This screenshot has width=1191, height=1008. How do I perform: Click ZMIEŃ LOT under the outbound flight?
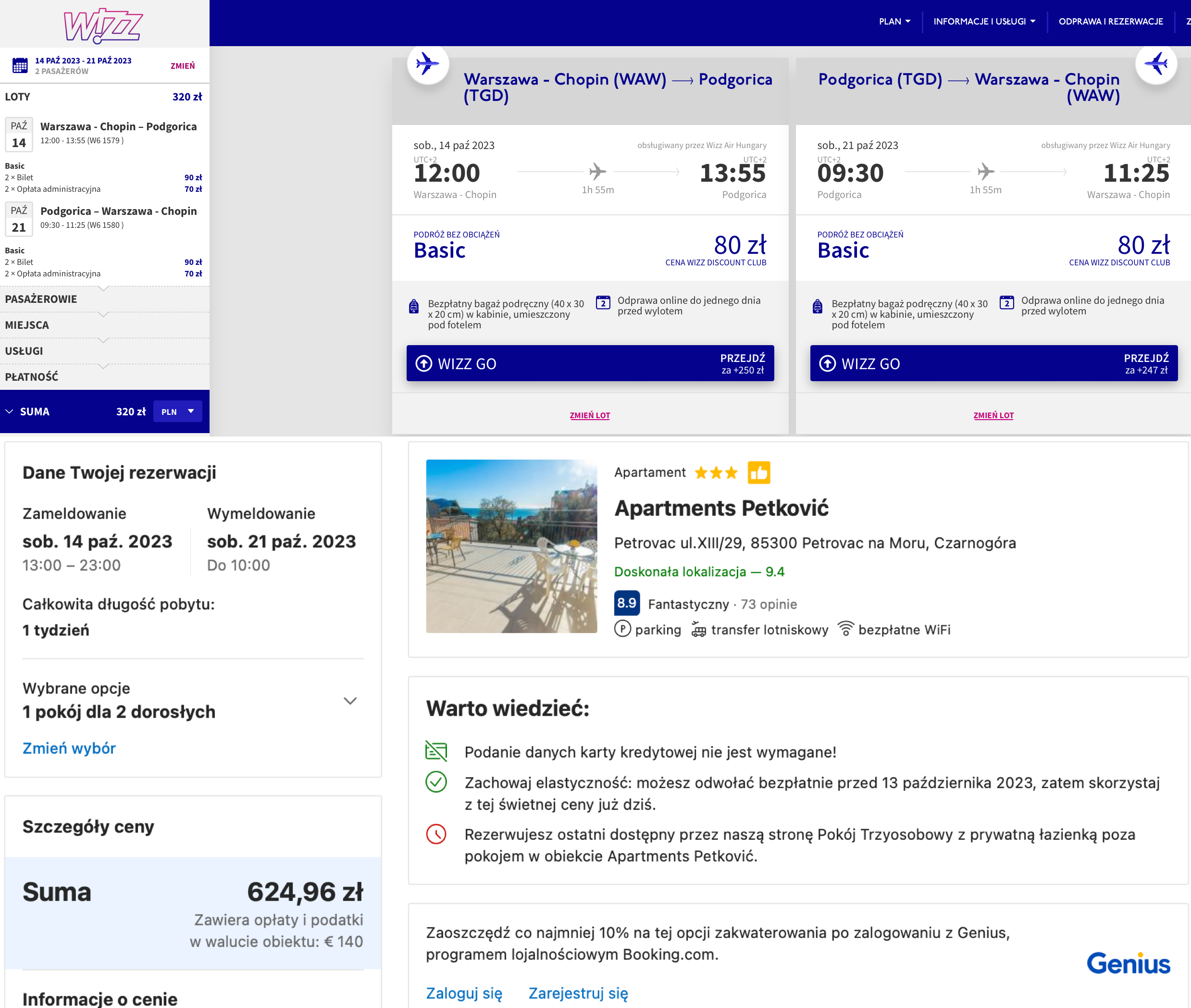[x=590, y=415]
